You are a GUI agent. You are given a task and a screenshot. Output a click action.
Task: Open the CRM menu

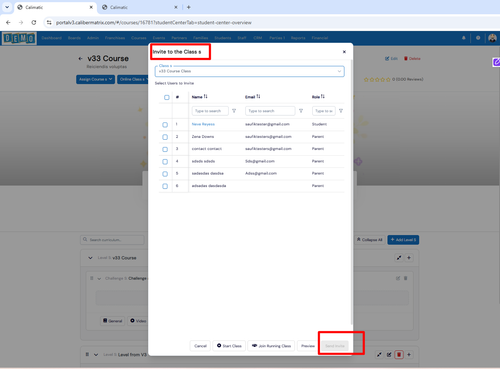click(x=258, y=38)
